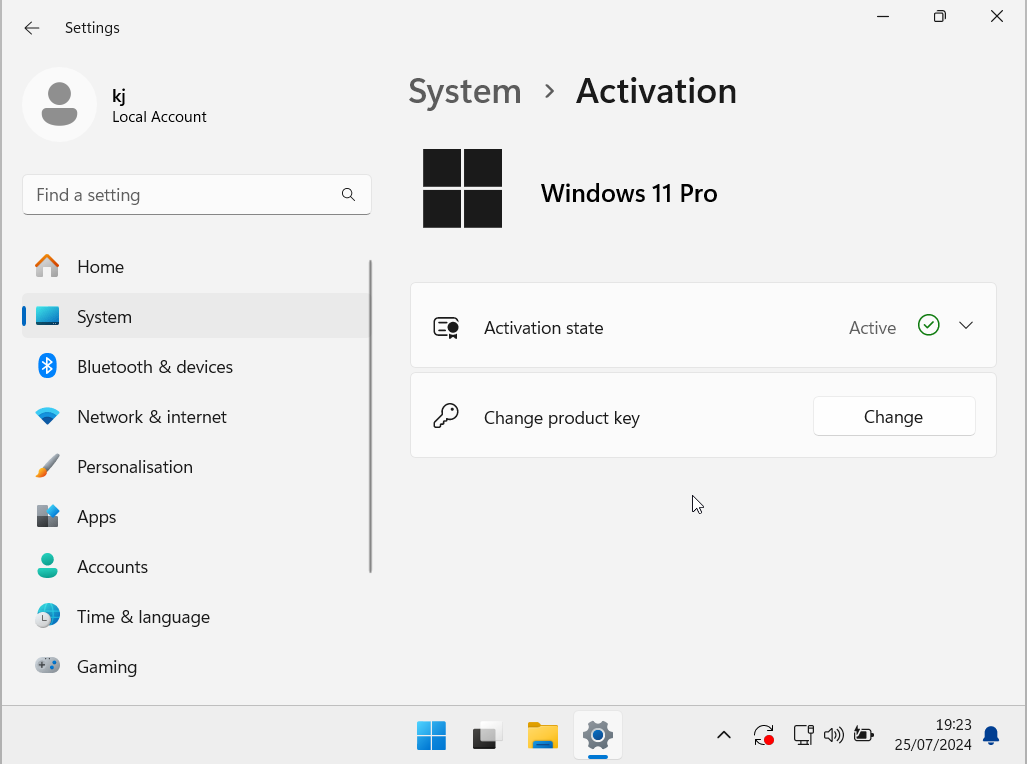This screenshot has height=764, width=1027.
Task: Click the sync update tray icon
Action: click(764, 735)
